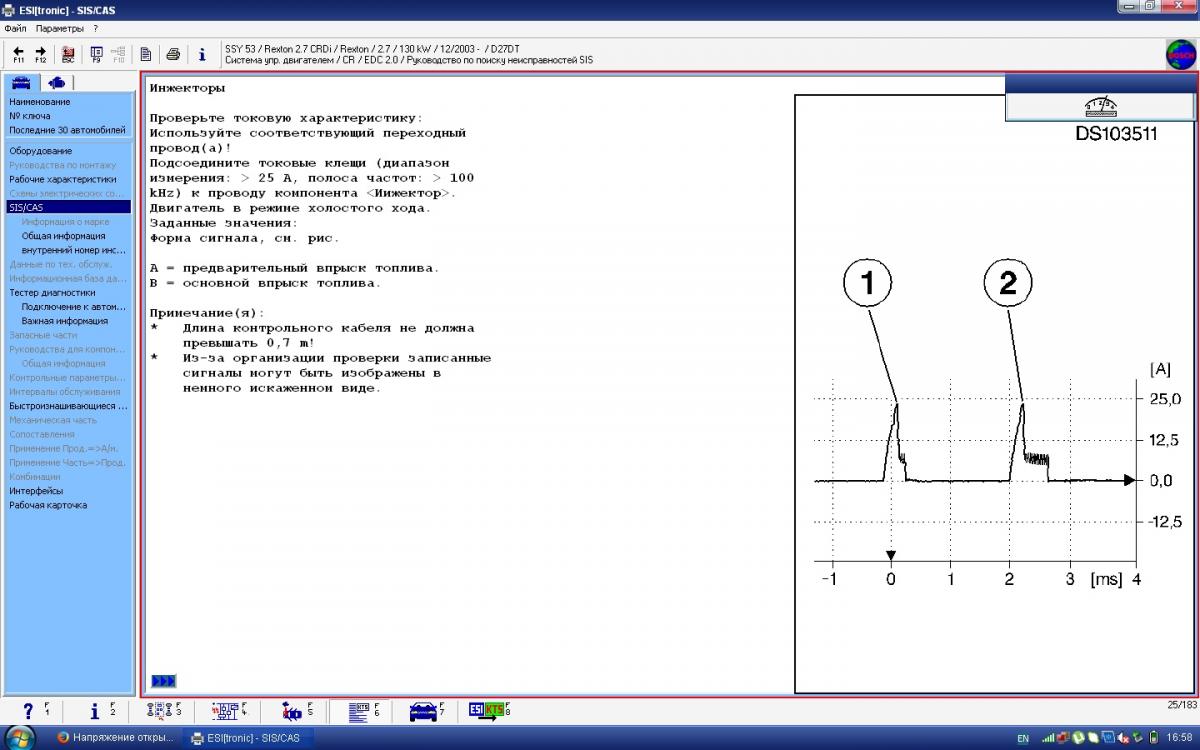
Task: Select the car tab in sidebar
Action: [x=21, y=83]
